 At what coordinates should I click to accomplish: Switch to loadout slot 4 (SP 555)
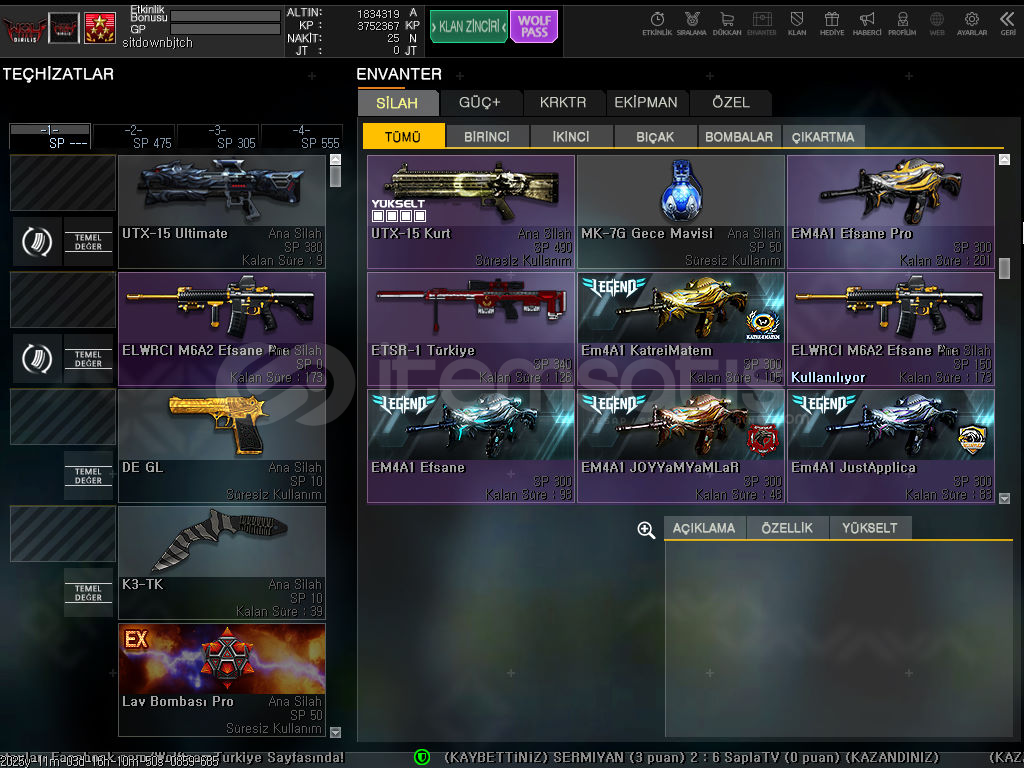302,137
